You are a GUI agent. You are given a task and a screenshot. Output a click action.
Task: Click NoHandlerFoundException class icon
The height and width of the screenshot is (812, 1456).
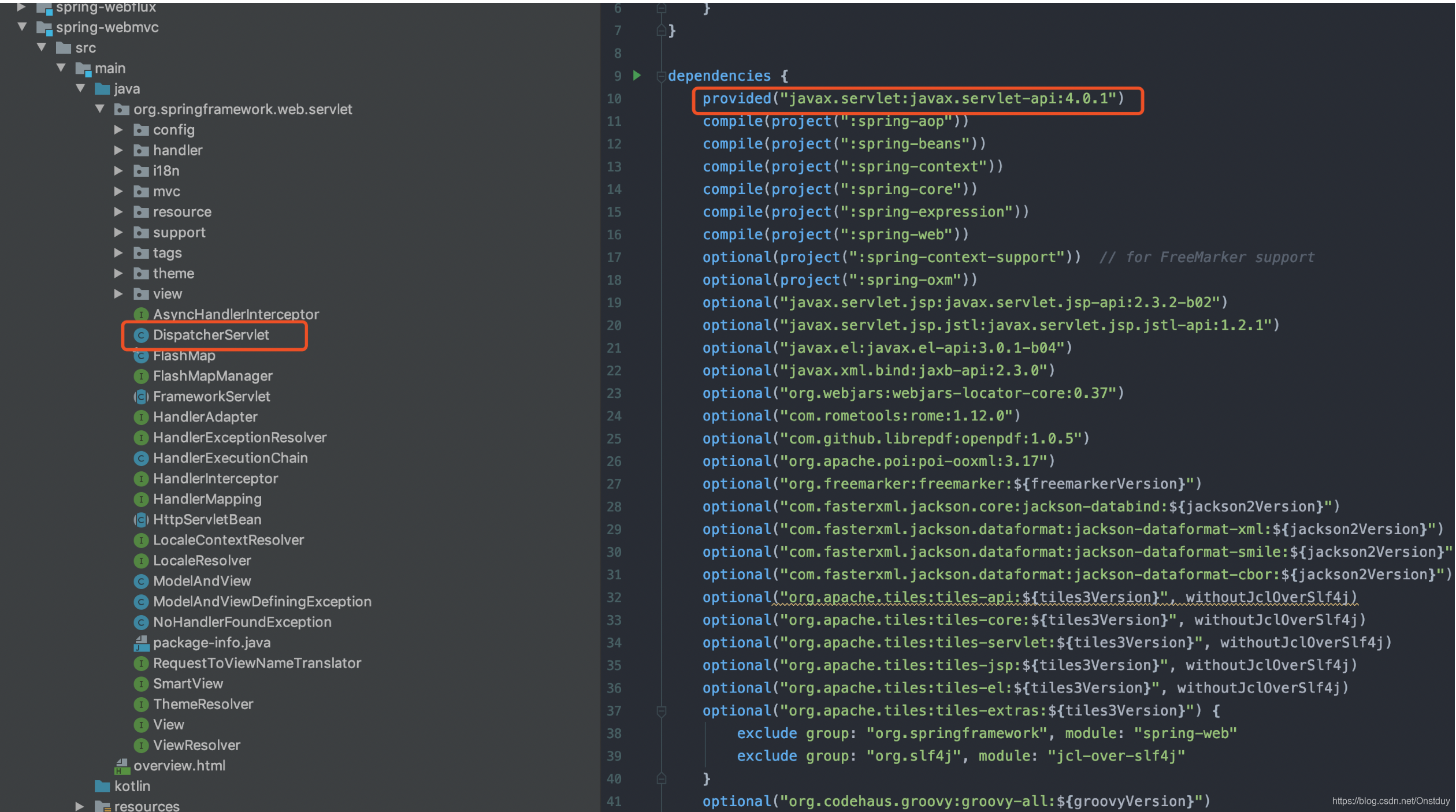point(141,622)
